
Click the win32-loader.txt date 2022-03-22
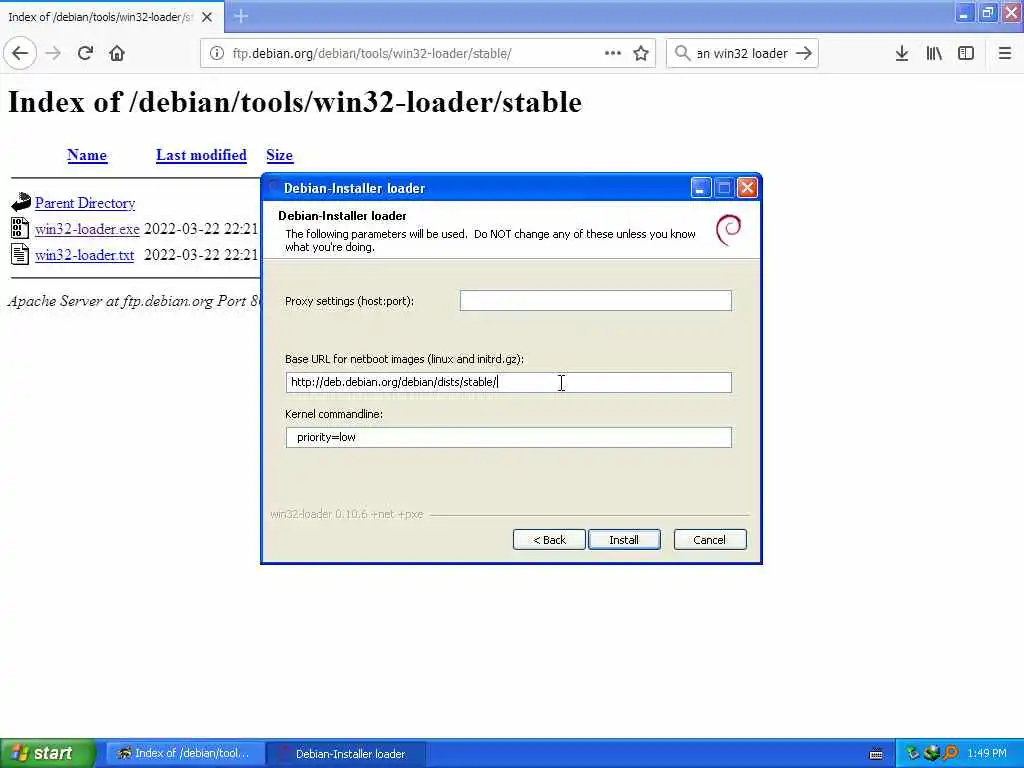200,255
